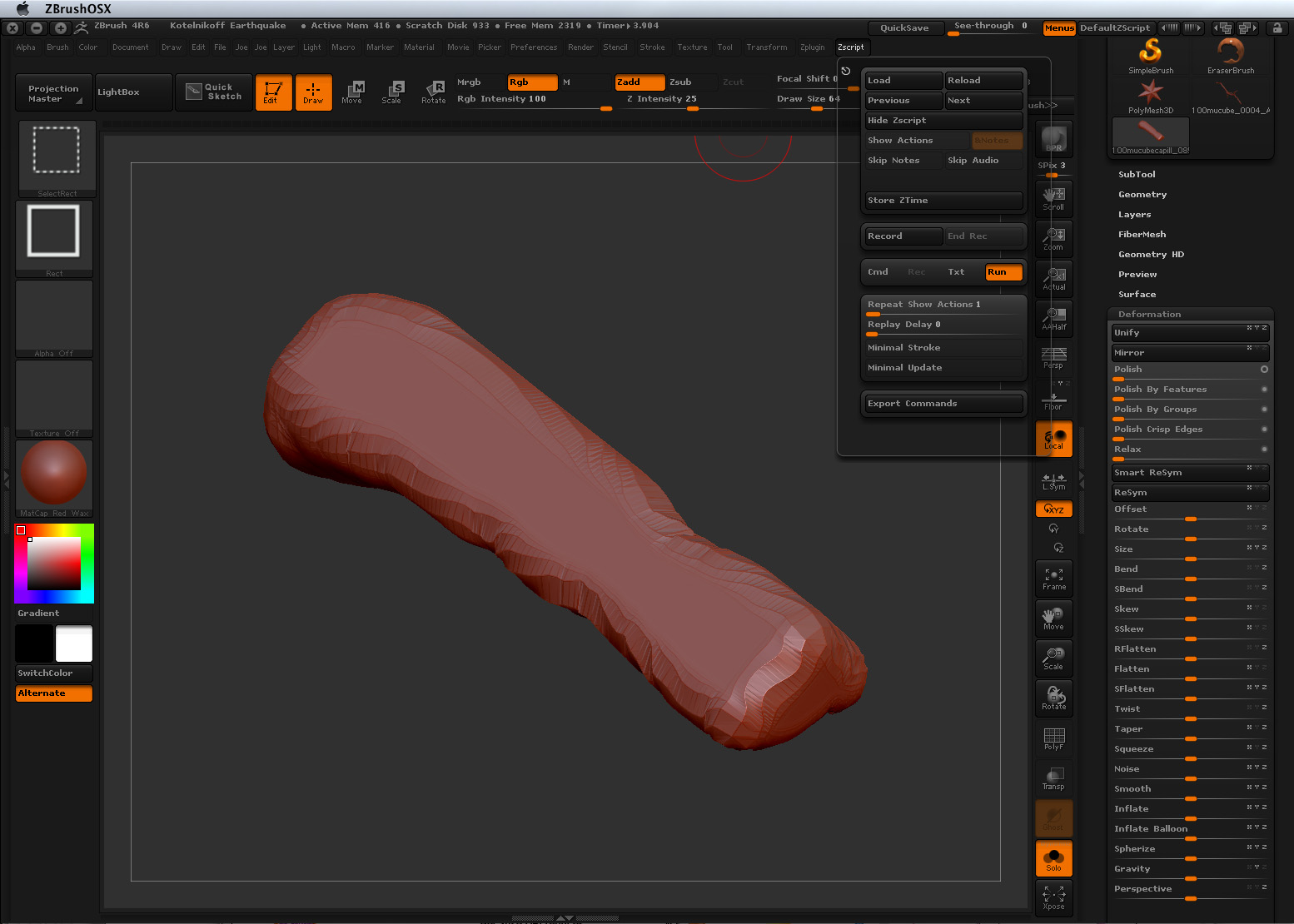Toggle the Rgb color mode
This screenshot has width=1294, height=924.
531,82
